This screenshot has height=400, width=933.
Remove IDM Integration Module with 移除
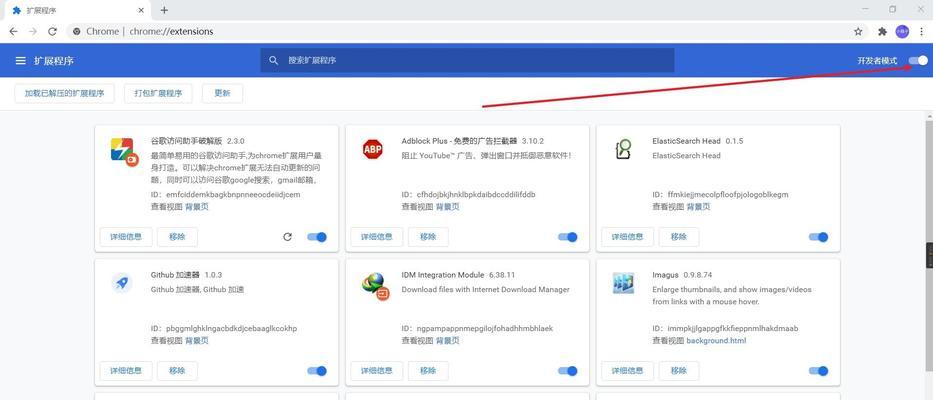(428, 371)
